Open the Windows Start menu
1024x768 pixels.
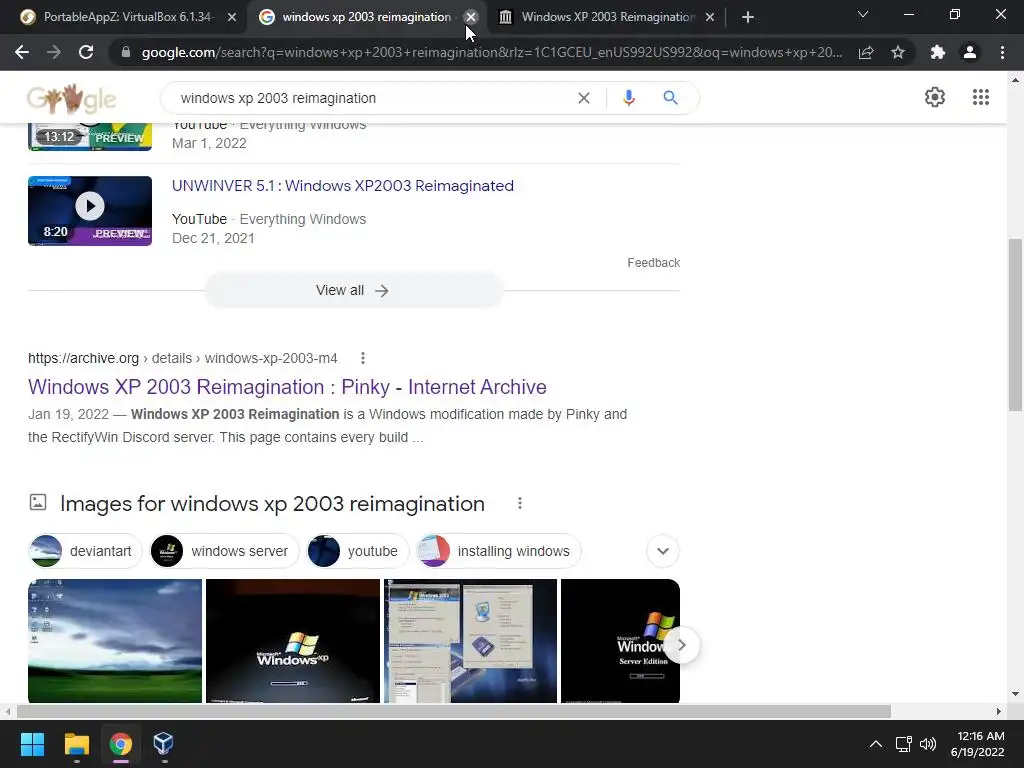(32, 744)
